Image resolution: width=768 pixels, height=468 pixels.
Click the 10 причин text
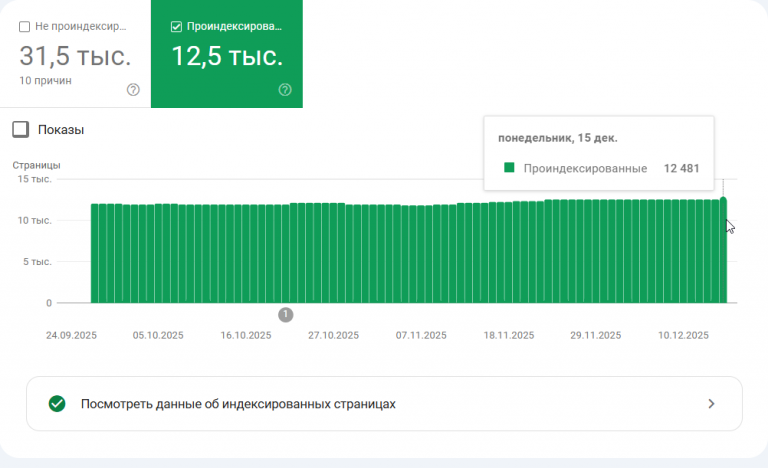45,80
